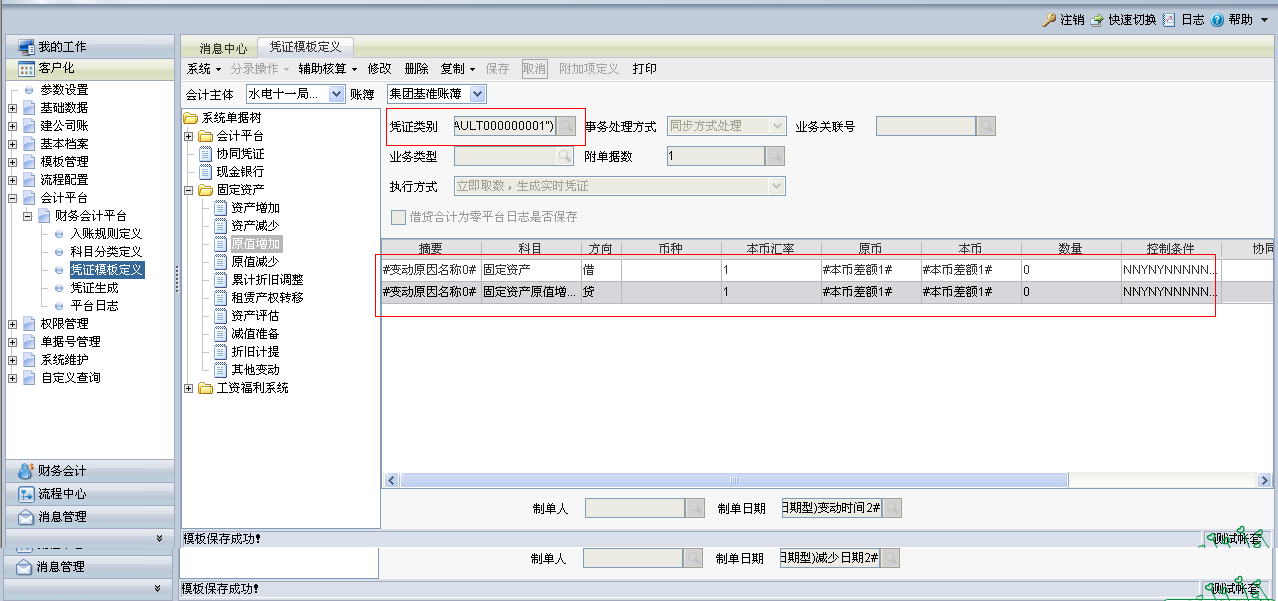Click the 注销 logout key icon
Image resolution: width=1278 pixels, height=601 pixels.
click(1049, 20)
